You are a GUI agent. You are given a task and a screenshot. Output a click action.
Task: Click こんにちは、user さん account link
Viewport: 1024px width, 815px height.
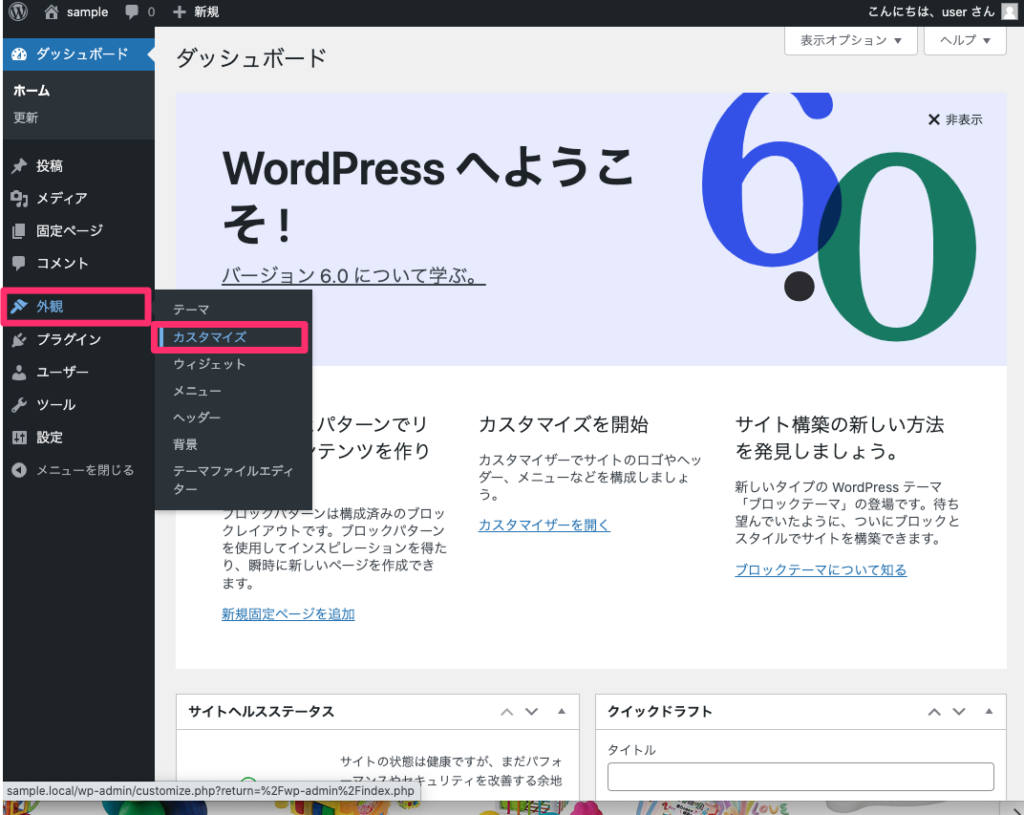(x=931, y=12)
